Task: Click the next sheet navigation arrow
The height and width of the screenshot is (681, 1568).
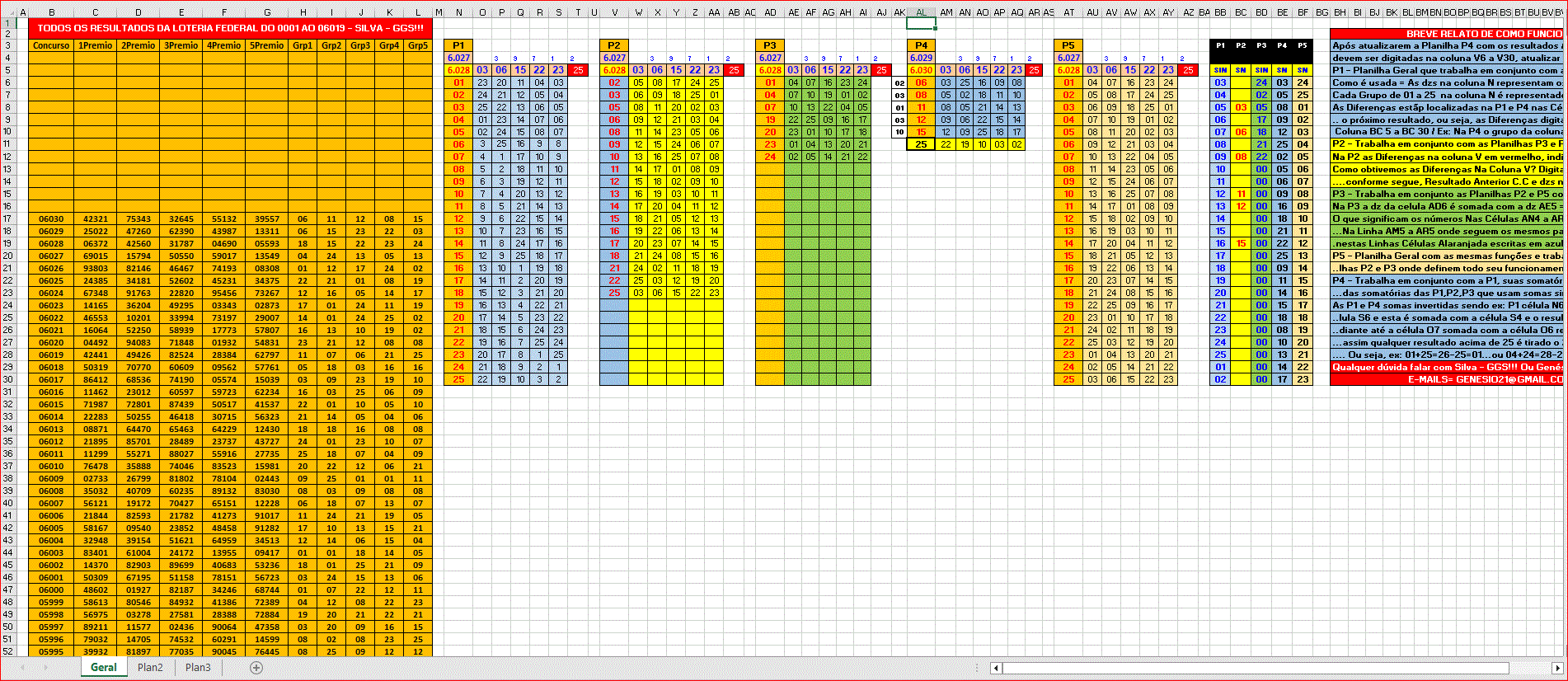Action: click(44, 668)
